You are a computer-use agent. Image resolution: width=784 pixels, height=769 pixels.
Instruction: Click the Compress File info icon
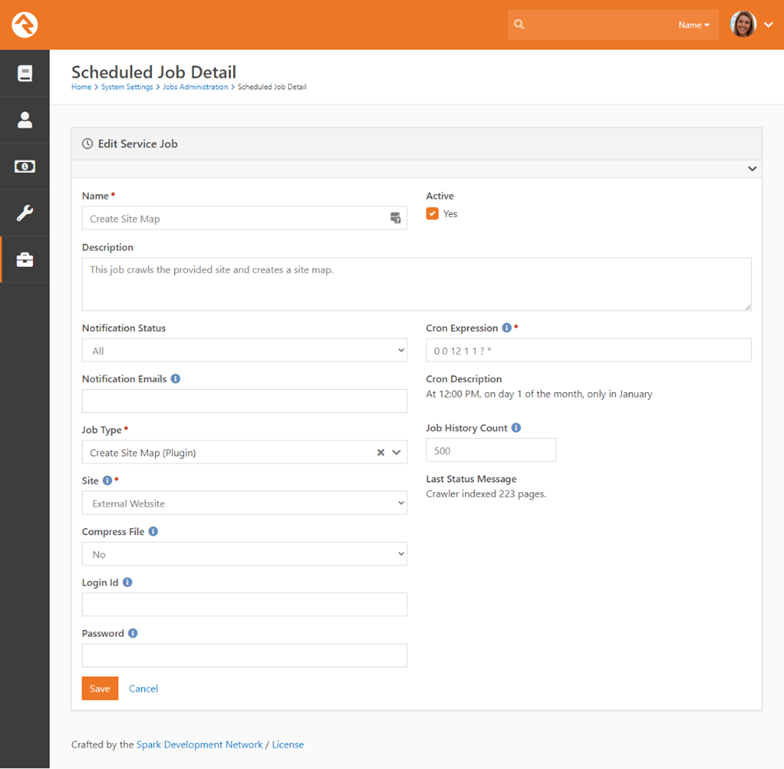(154, 532)
